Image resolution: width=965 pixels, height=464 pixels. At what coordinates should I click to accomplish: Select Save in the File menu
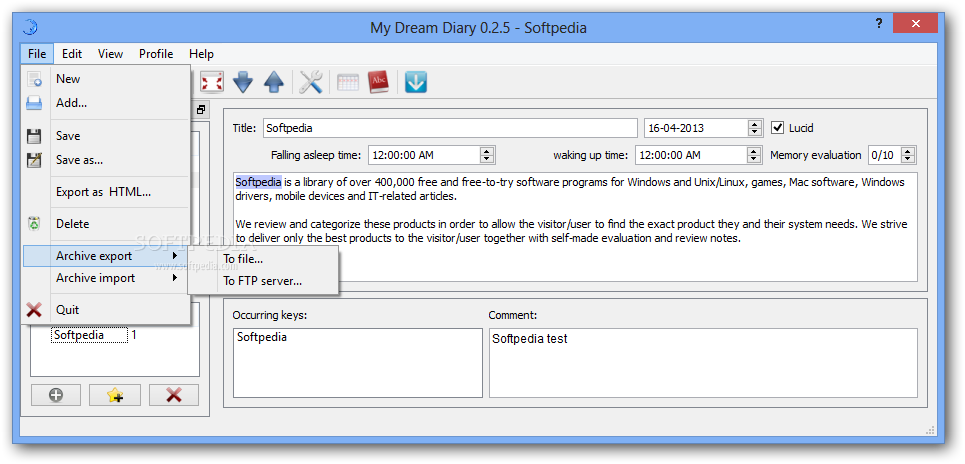pos(106,136)
